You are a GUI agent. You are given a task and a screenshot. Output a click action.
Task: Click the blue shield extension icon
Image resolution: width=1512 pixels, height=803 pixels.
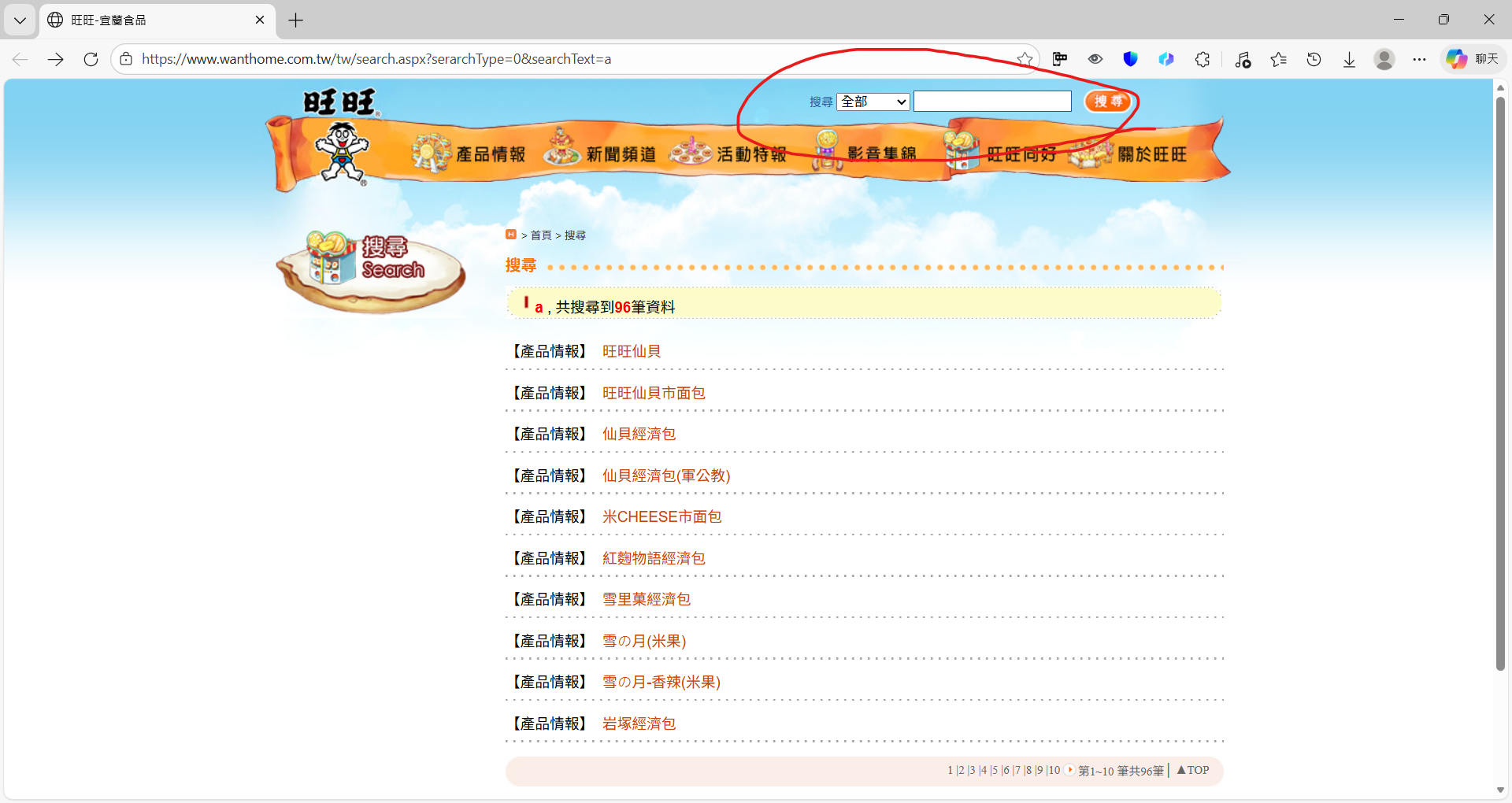[x=1131, y=59]
